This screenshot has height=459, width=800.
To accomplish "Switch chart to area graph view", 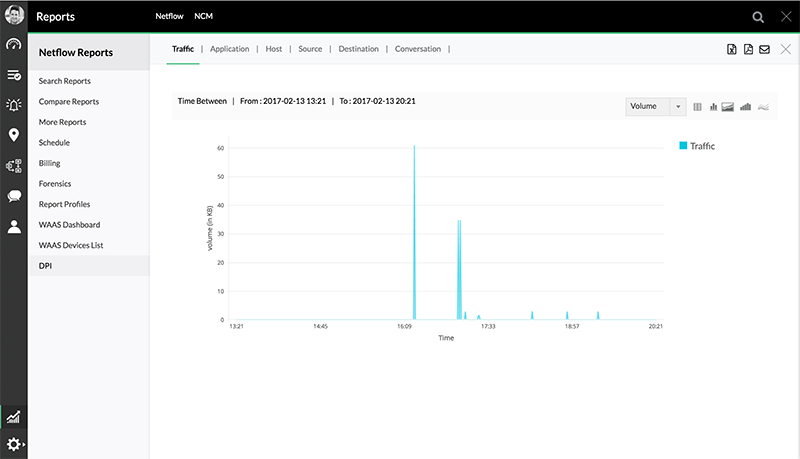I will (x=729, y=106).
